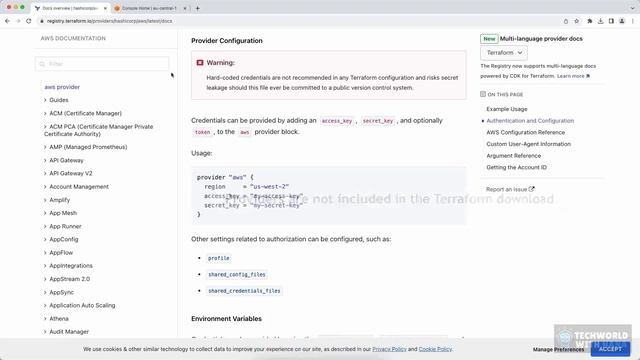The width and height of the screenshot is (640, 360).
Task: Open the Terraform language dropdown
Action: (x=504, y=53)
